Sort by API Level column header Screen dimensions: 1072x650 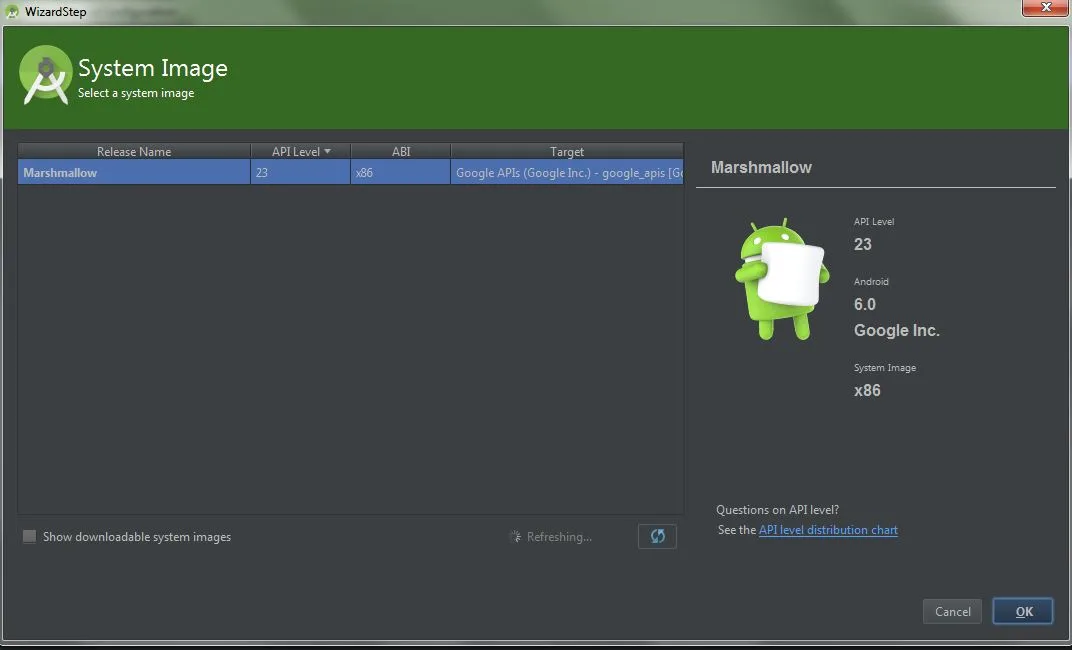301,151
